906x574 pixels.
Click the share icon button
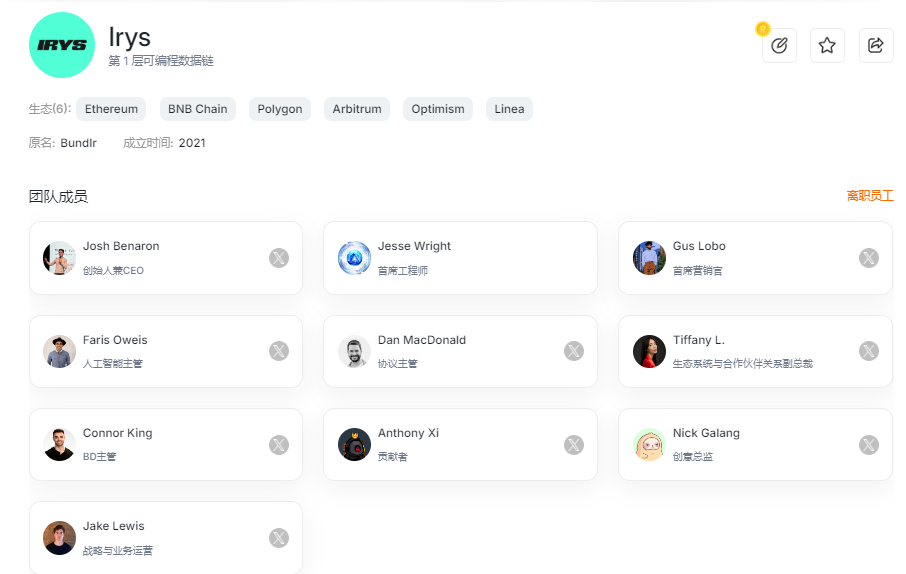[x=876, y=45]
